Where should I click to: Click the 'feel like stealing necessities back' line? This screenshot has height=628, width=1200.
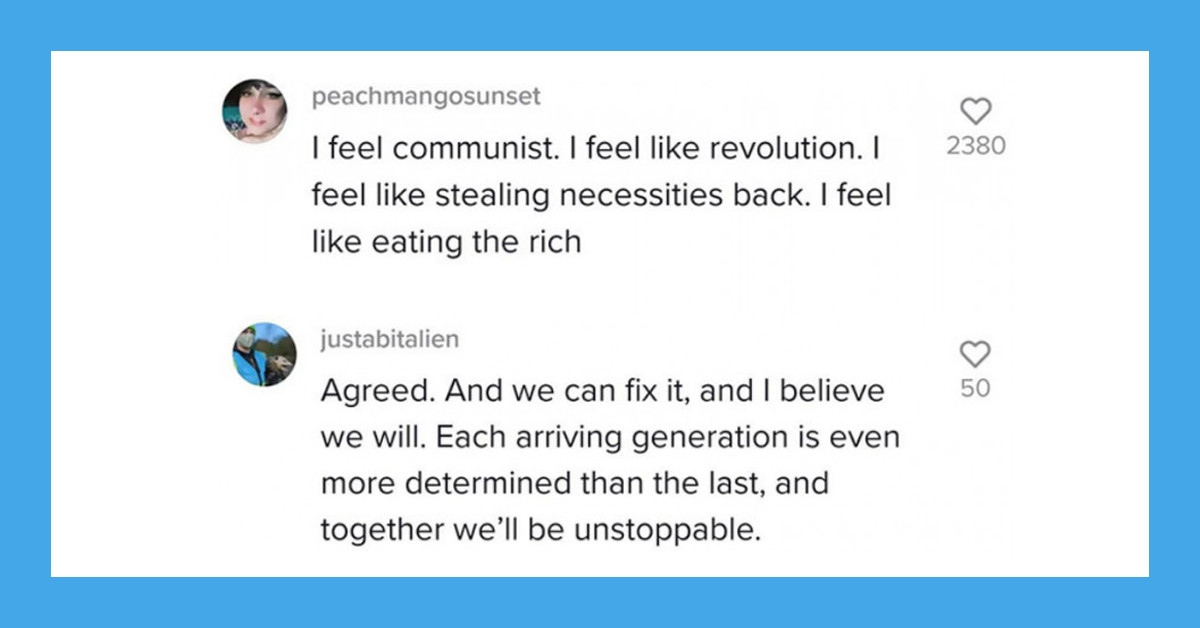pyautogui.click(x=600, y=195)
